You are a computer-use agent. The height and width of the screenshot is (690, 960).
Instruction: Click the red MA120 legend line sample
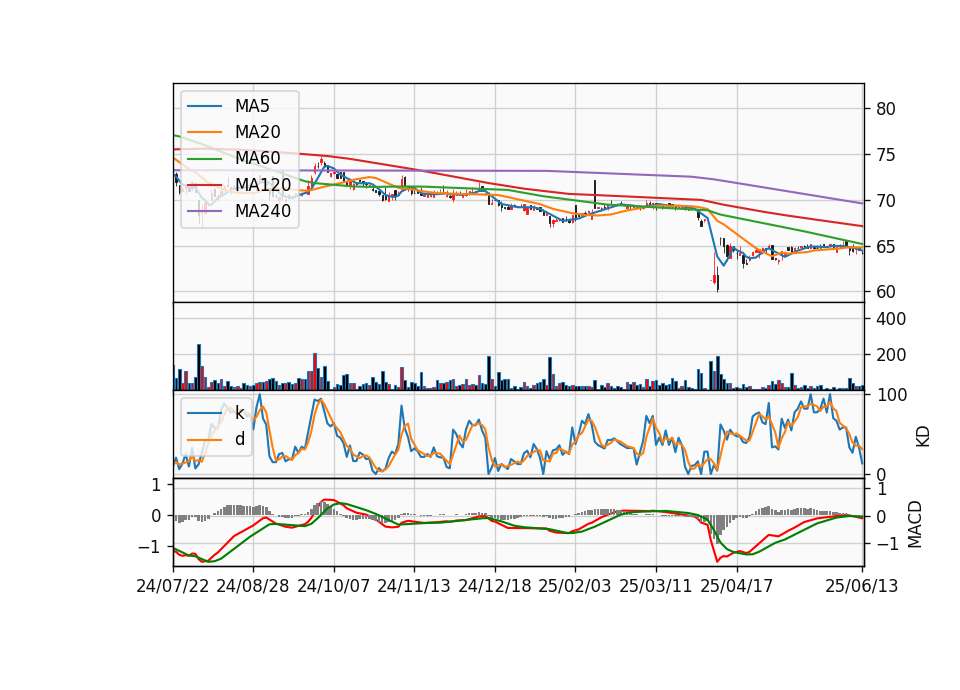coord(204,185)
